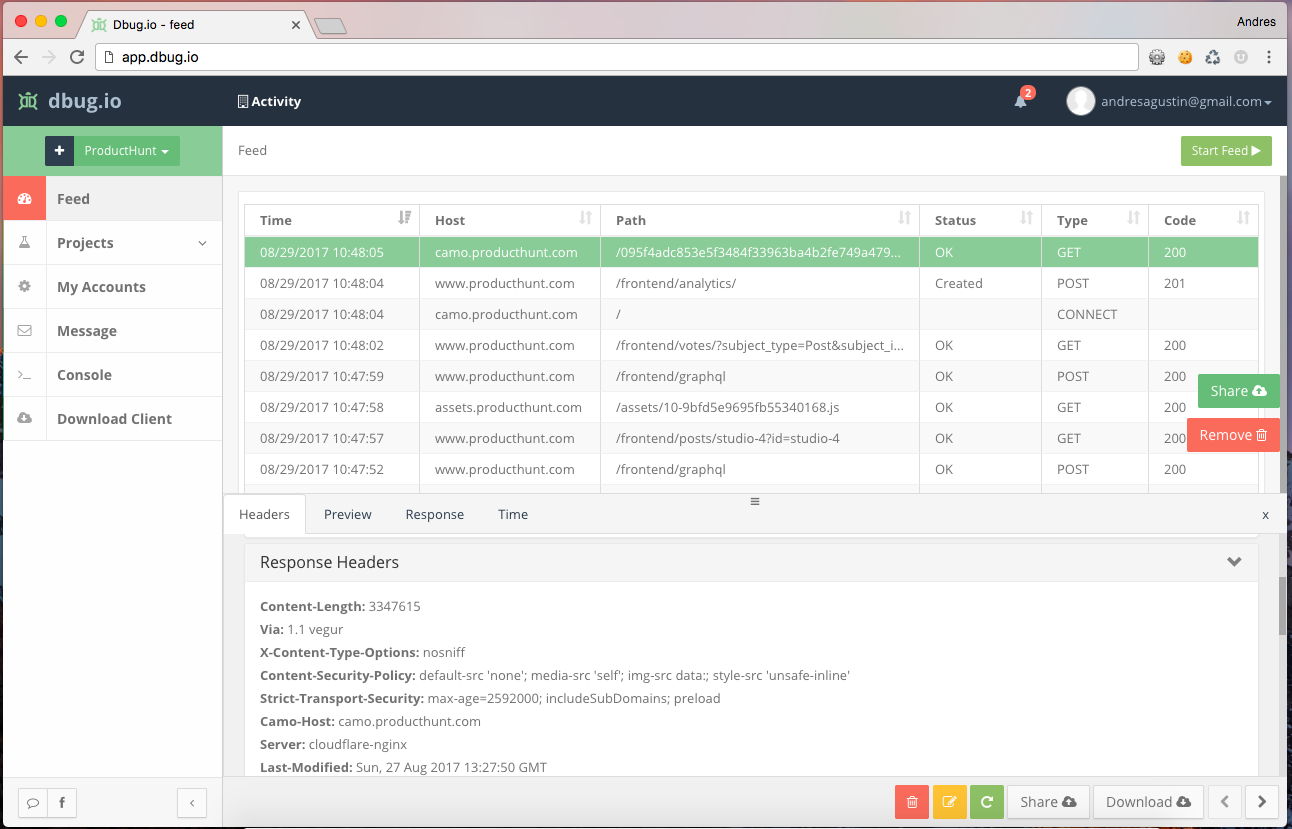Viewport: 1292px width, 829px height.
Task: Open My Accounts in the sidebar
Action: tap(112, 287)
